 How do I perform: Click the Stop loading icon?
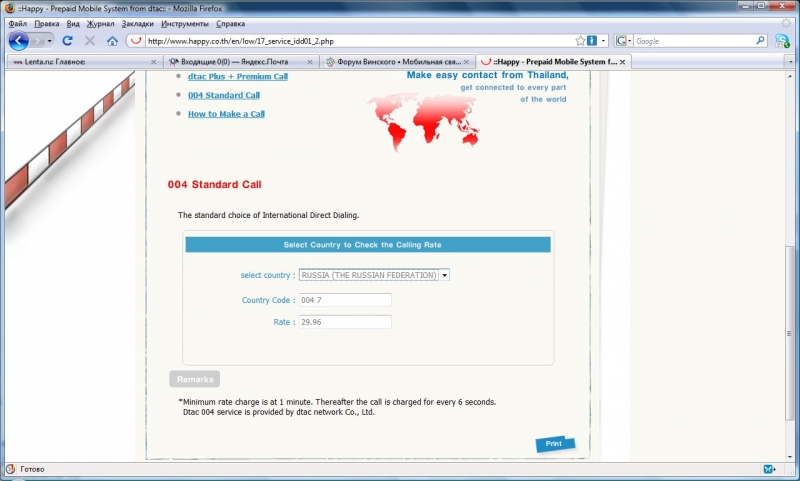[x=90, y=41]
